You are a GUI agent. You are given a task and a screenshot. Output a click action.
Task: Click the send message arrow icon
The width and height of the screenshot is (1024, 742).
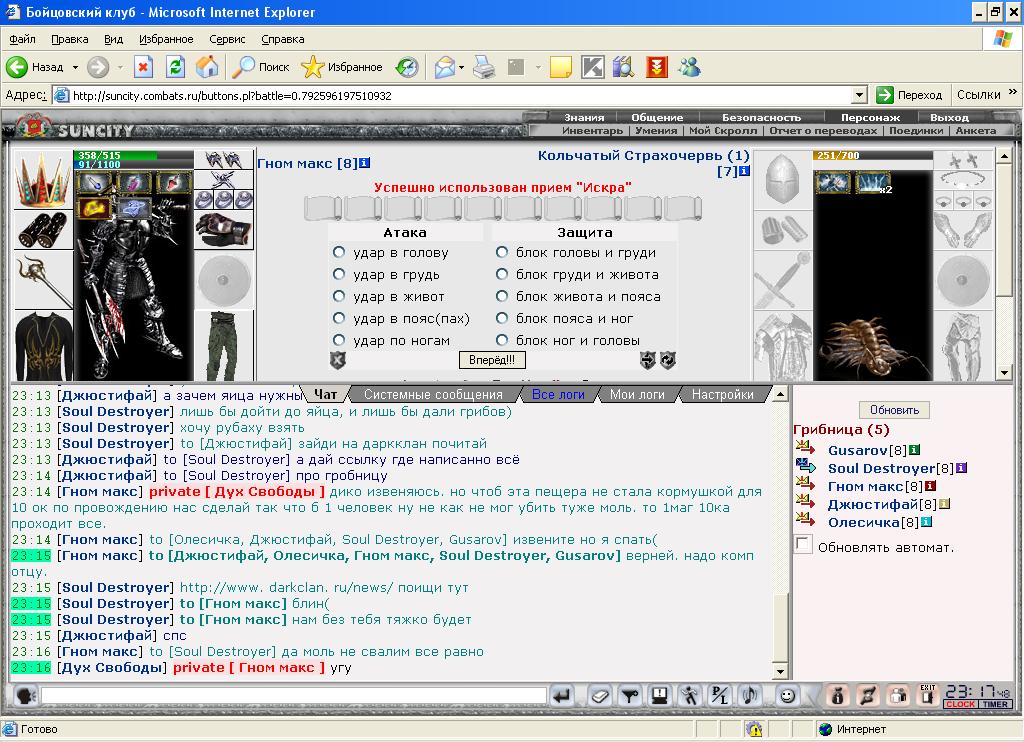[562, 696]
